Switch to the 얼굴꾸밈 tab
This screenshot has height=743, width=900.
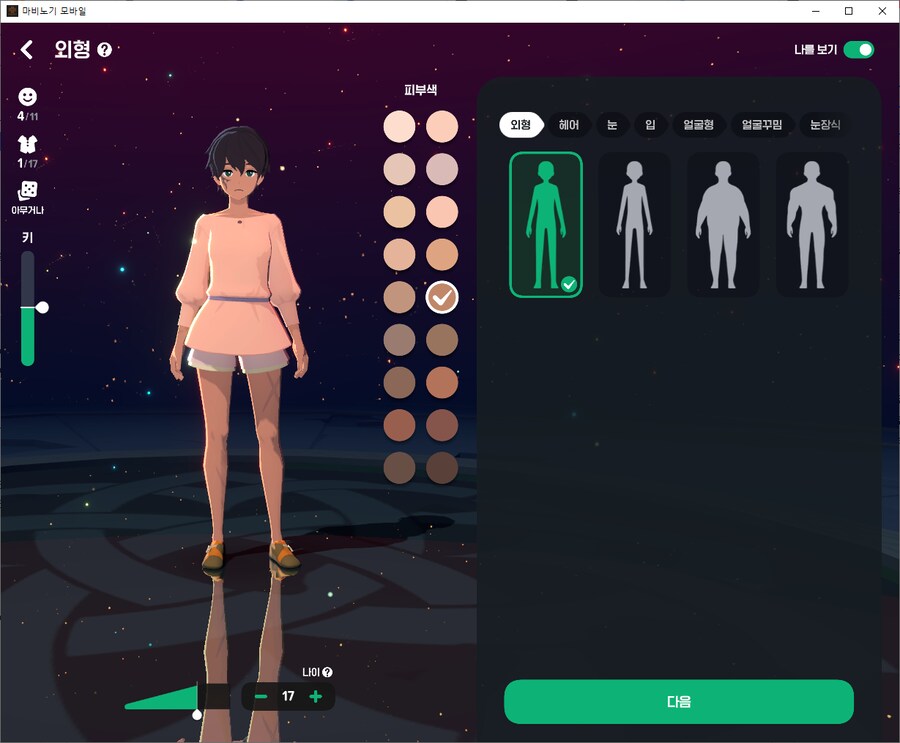click(762, 125)
